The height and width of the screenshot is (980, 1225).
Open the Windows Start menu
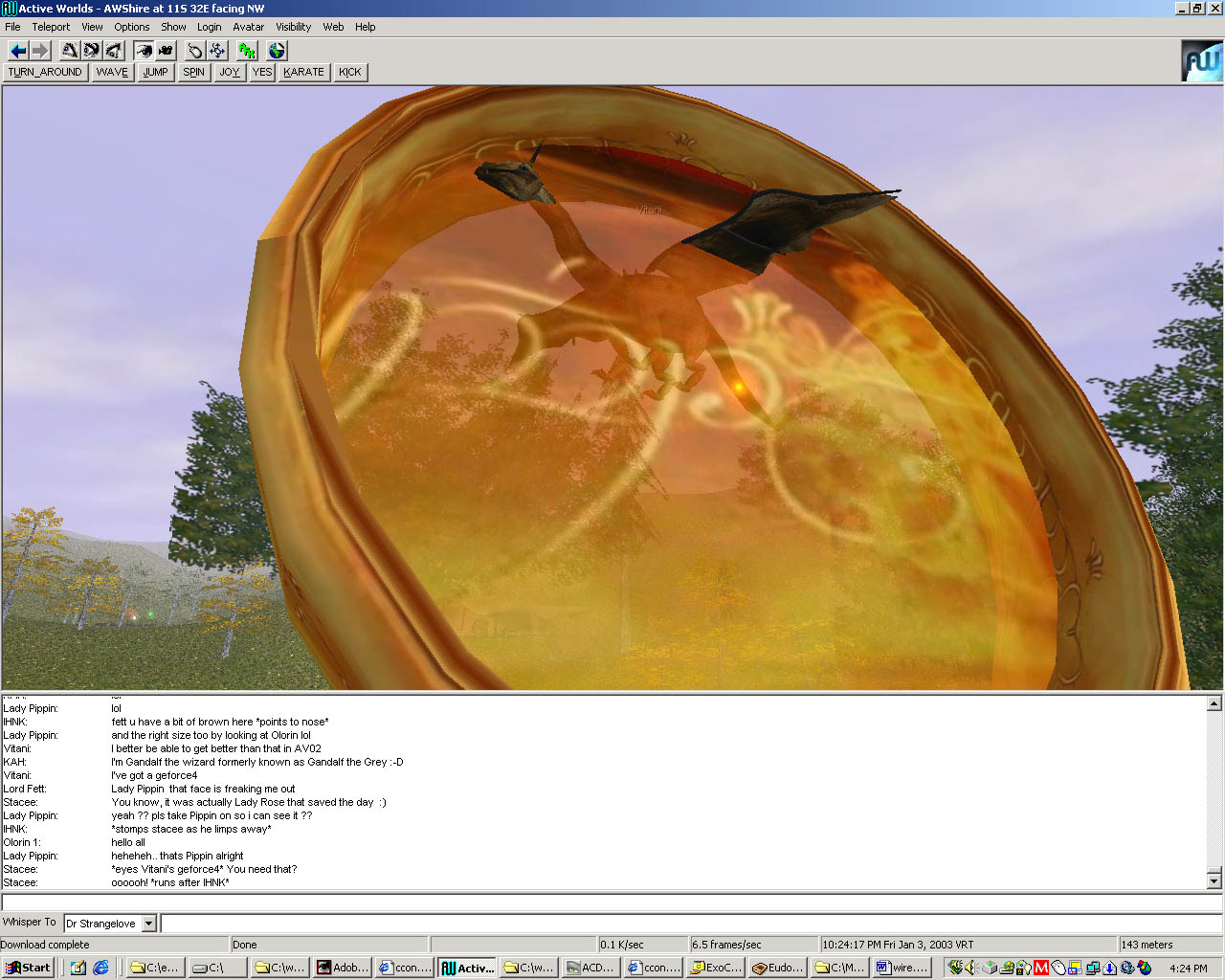[x=28, y=968]
